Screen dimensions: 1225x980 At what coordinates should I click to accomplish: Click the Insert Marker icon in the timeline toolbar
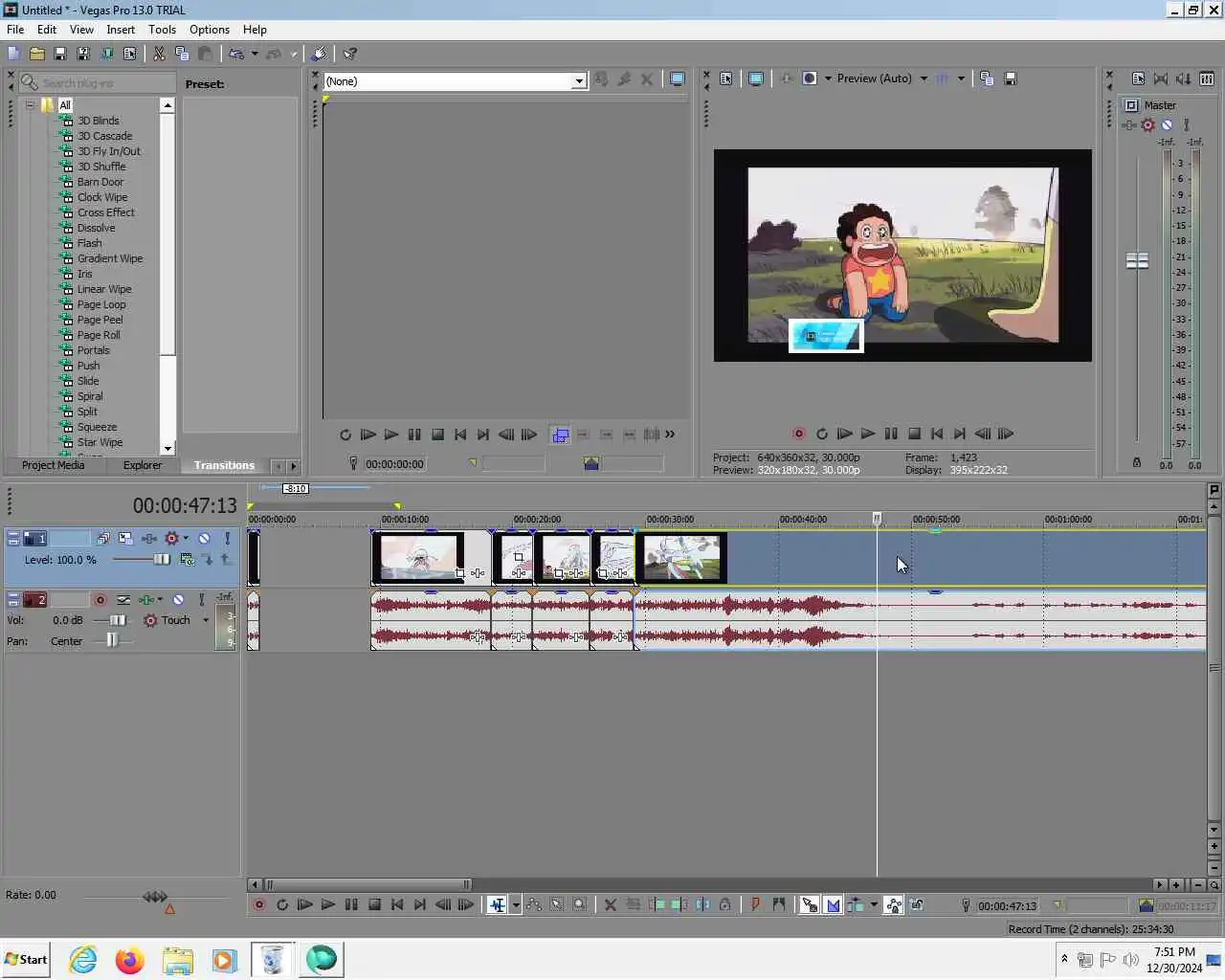tap(755, 904)
